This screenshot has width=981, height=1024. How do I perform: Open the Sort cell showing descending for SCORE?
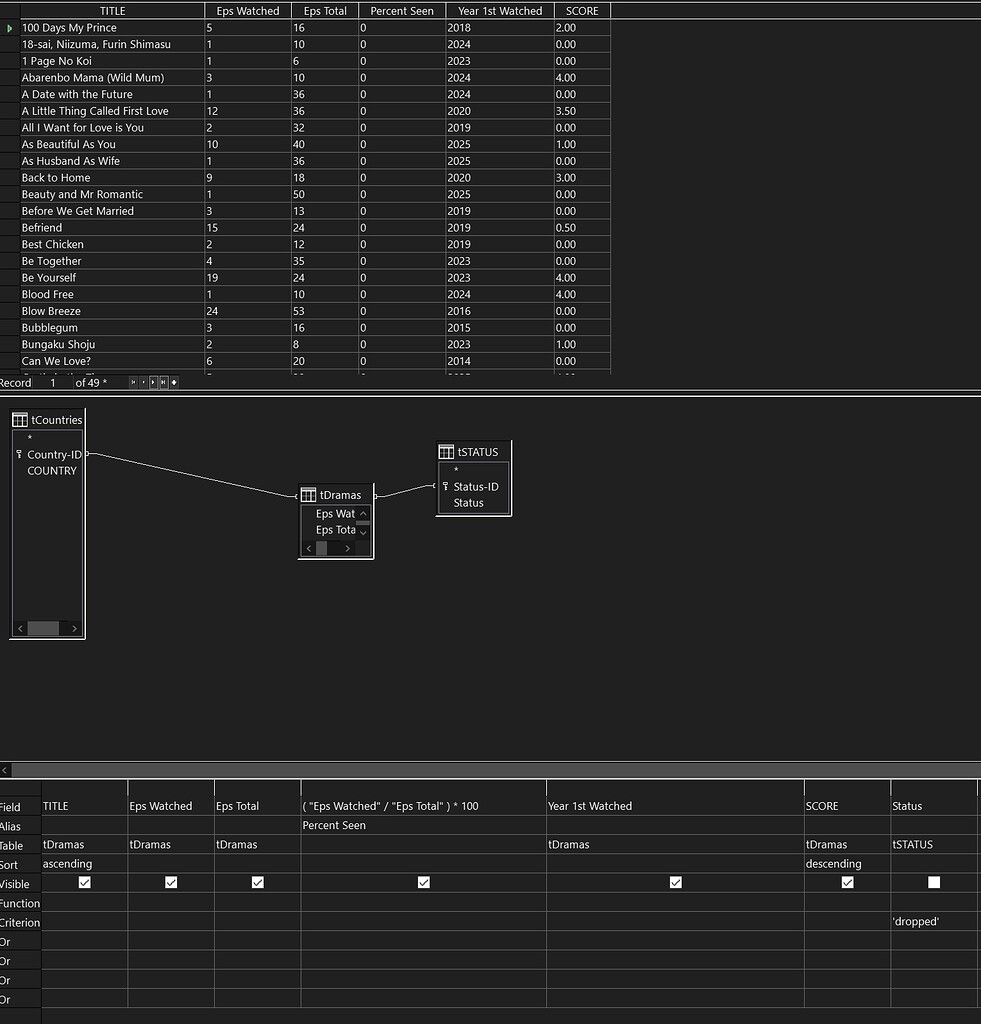(x=847, y=864)
